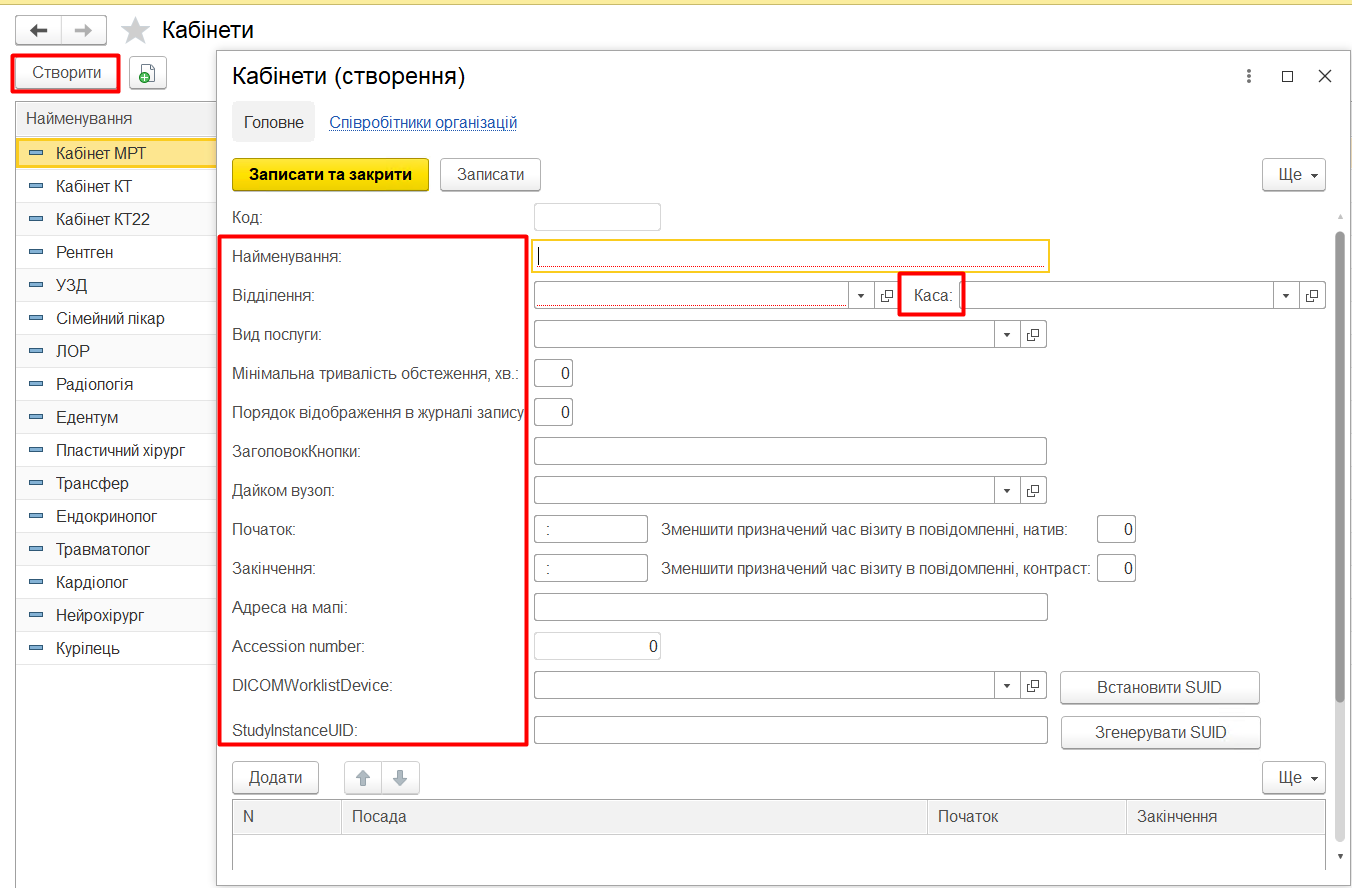Viewport: 1352px width, 888px height.
Task: Expand the DICOMWorklistDevice dropdown
Action: tap(1006, 686)
